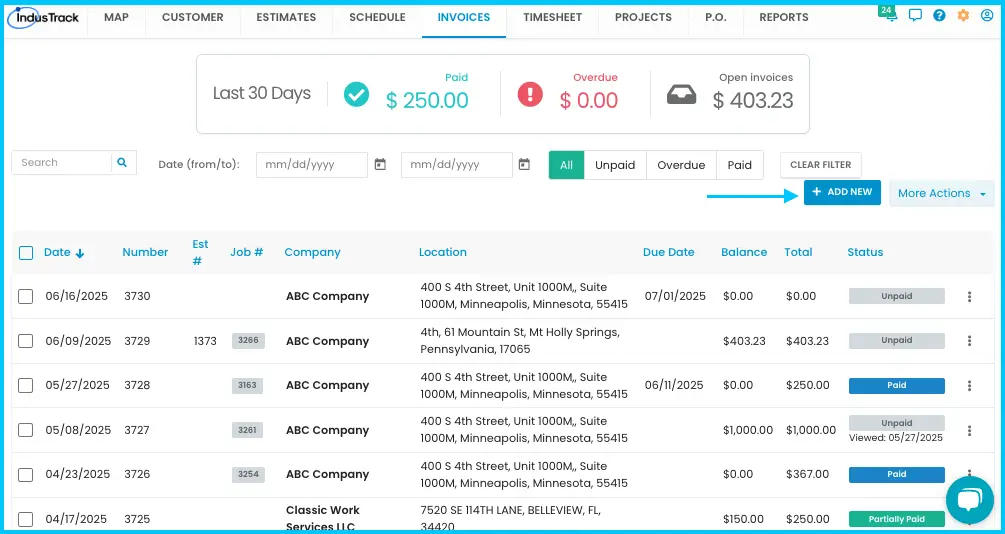Sort by the Due Date column header

pos(669,253)
